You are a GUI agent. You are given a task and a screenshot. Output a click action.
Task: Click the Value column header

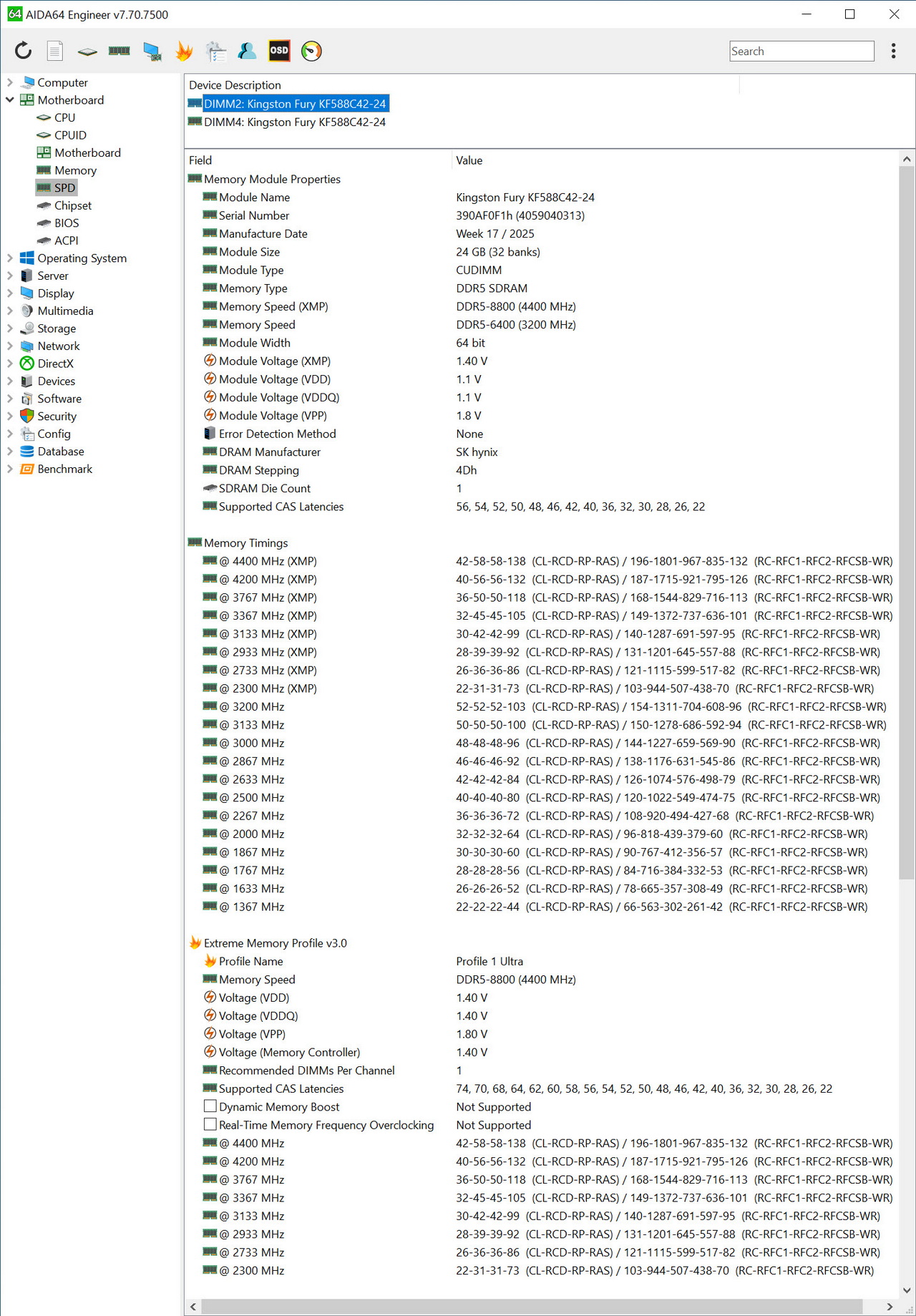tap(469, 160)
